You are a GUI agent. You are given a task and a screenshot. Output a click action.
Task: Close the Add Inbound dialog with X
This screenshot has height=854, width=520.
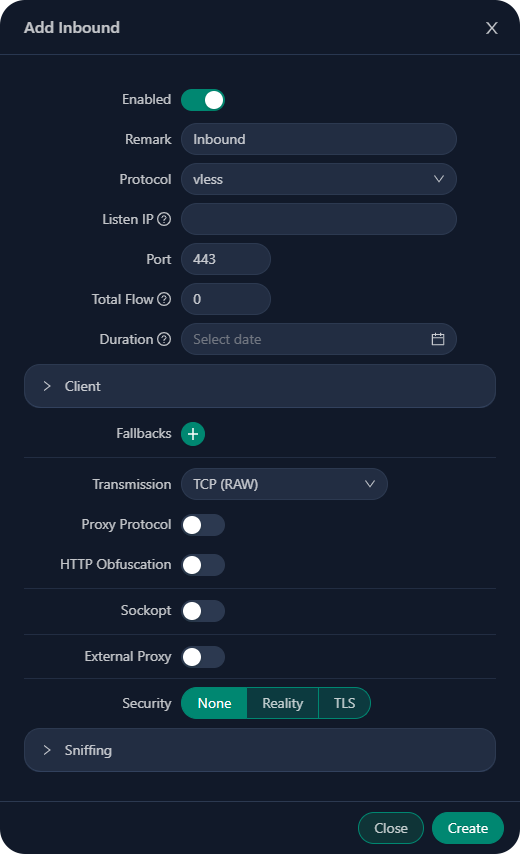[x=492, y=28]
